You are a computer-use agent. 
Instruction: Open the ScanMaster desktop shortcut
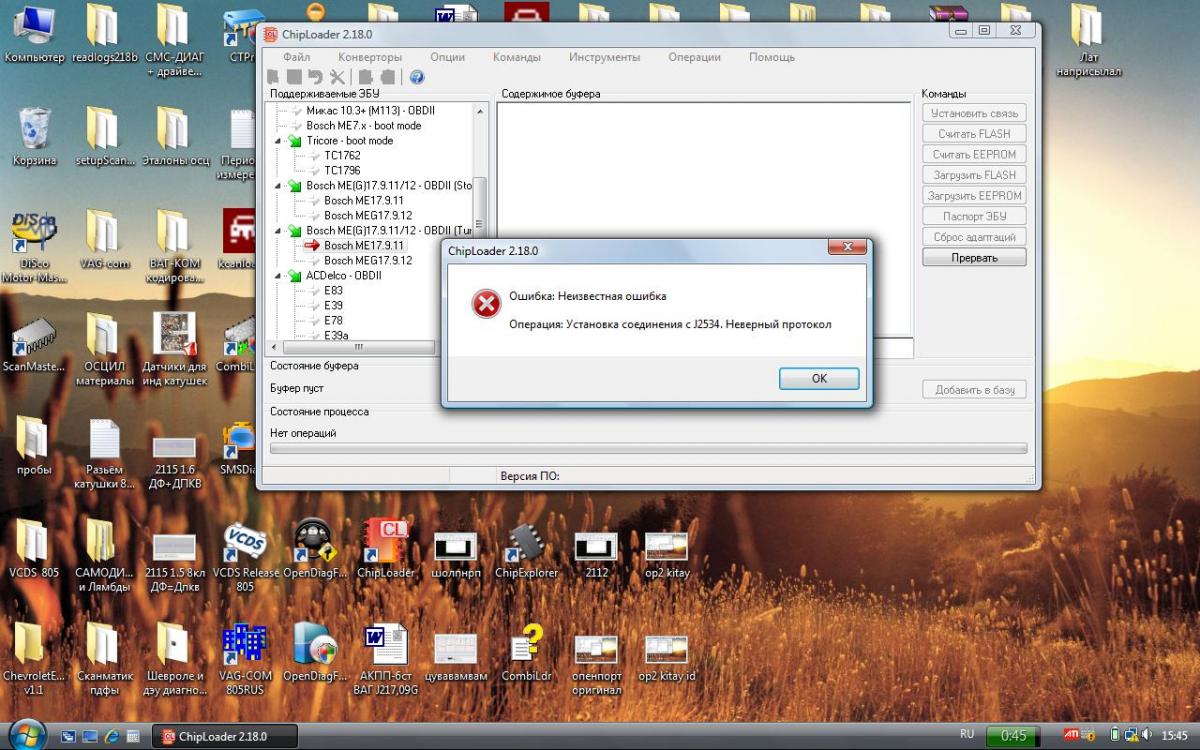pyautogui.click(x=34, y=345)
